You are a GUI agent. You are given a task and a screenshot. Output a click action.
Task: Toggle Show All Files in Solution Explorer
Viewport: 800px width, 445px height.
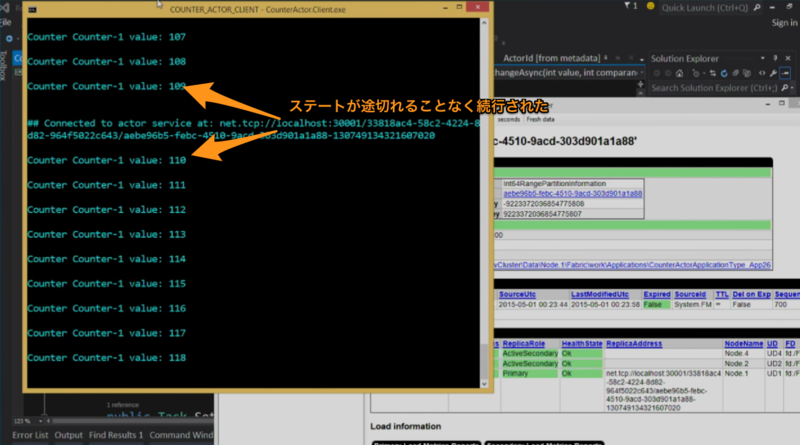[x=746, y=73]
